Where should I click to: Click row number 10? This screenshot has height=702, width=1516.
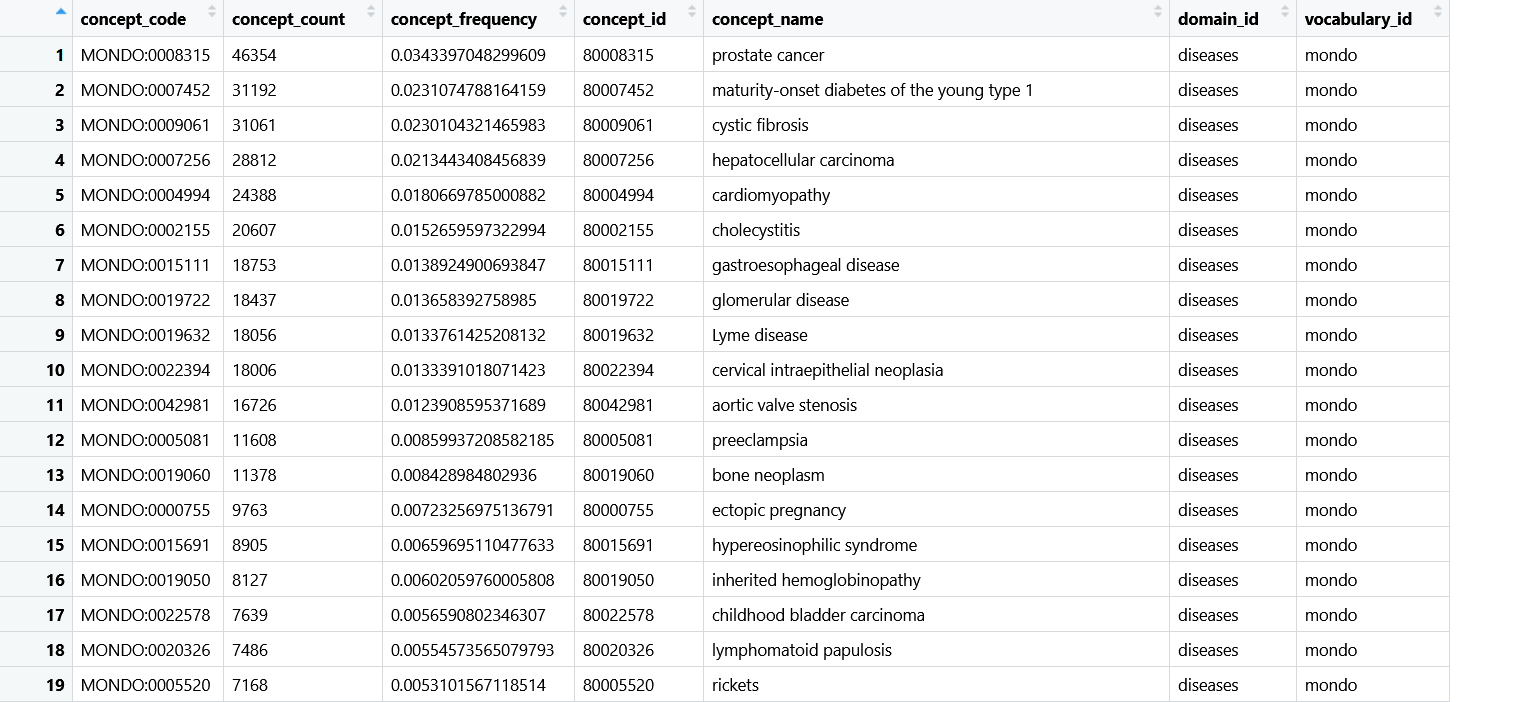[x=55, y=369]
